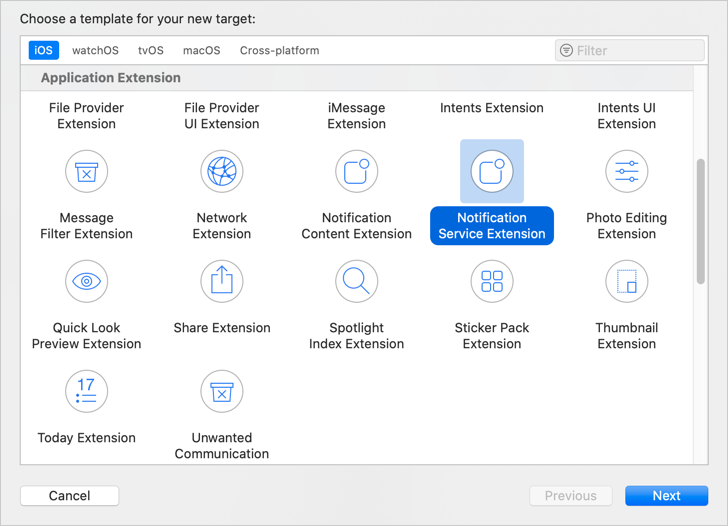The width and height of the screenshot is (728, 526).
Task: Click the template list vertical scrollbar
Action: pos(701,221)
